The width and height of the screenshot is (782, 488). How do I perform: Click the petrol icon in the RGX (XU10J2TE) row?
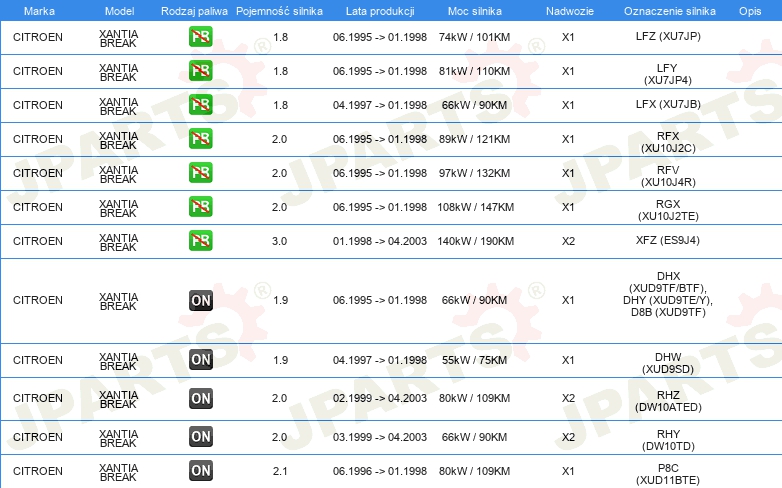(200, 206)
